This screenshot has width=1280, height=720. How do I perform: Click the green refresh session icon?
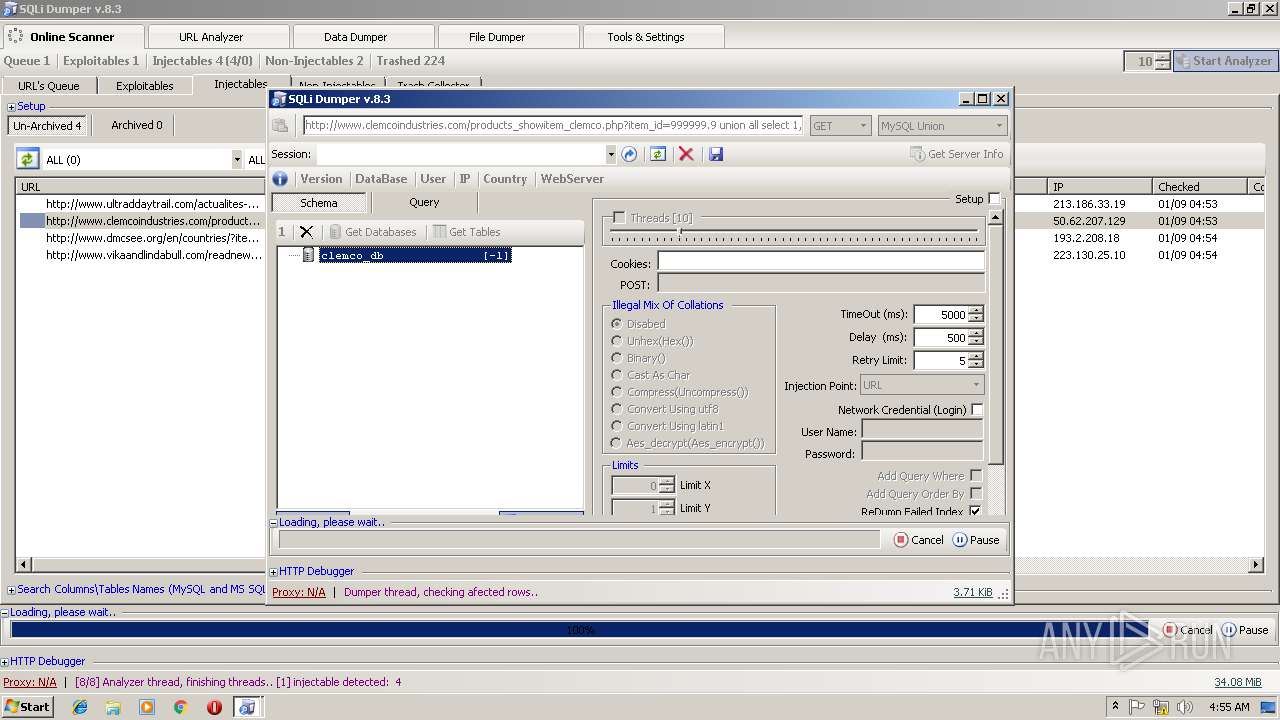click(x=657, y=154)
